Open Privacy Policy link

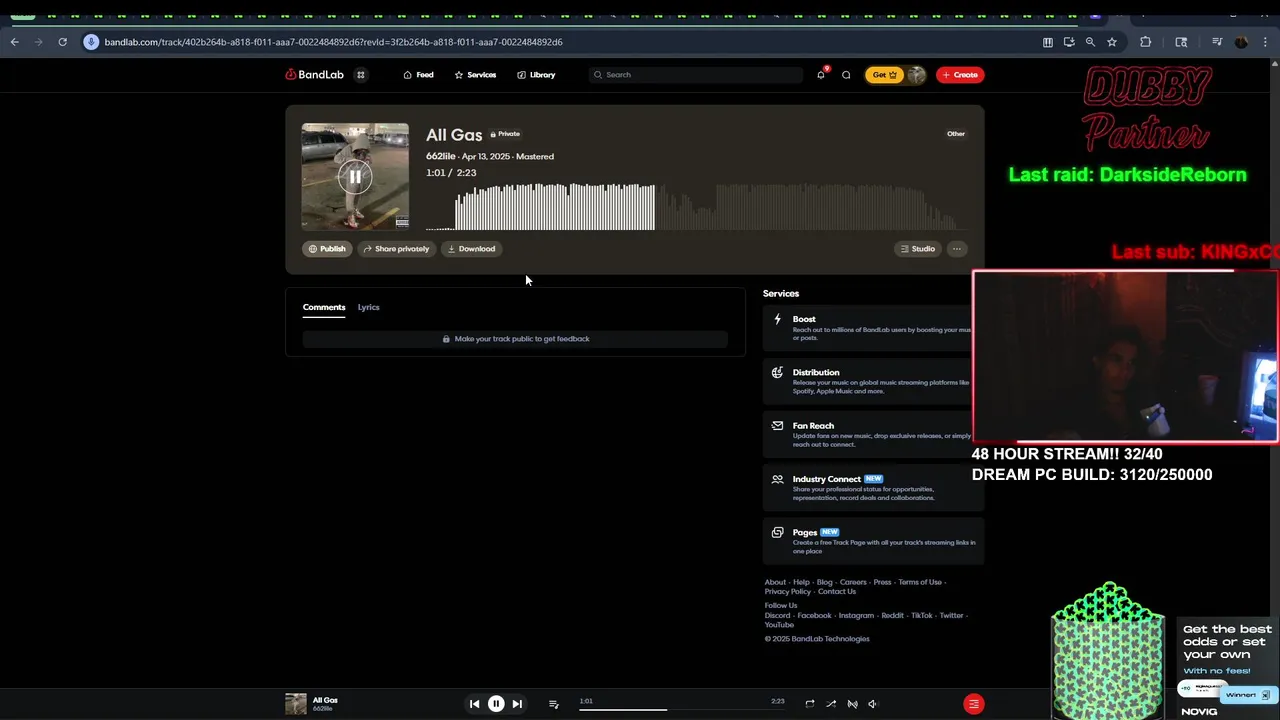788,591
